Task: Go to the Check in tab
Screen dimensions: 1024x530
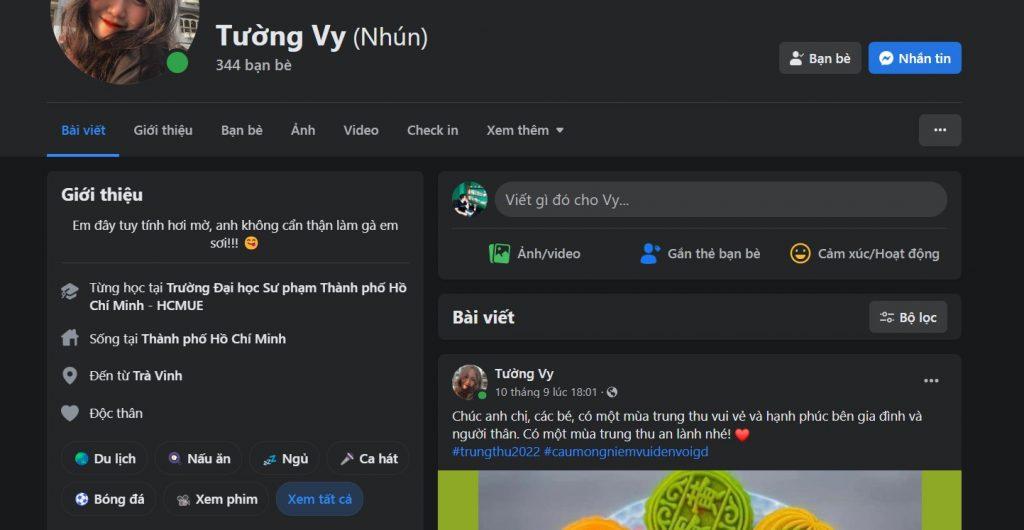Action: pyautogui.click(x=432, y=130)
